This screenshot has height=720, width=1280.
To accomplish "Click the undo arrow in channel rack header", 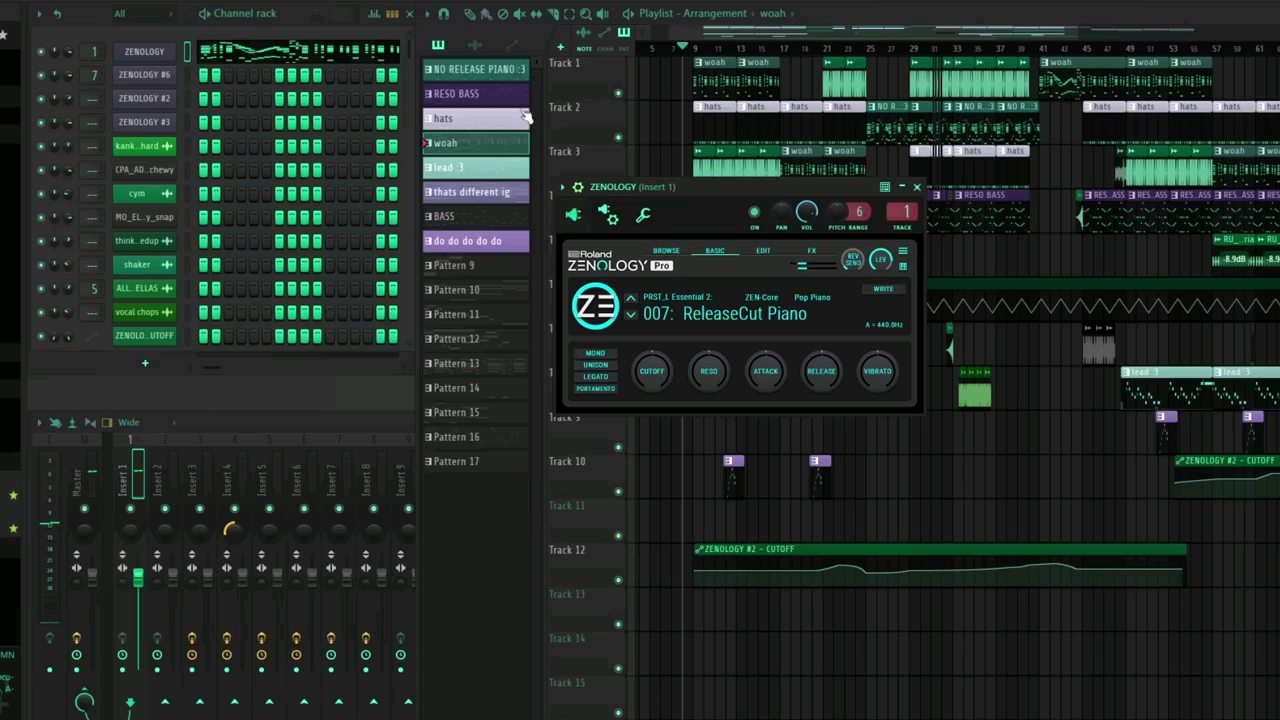I will coord(57,14).
